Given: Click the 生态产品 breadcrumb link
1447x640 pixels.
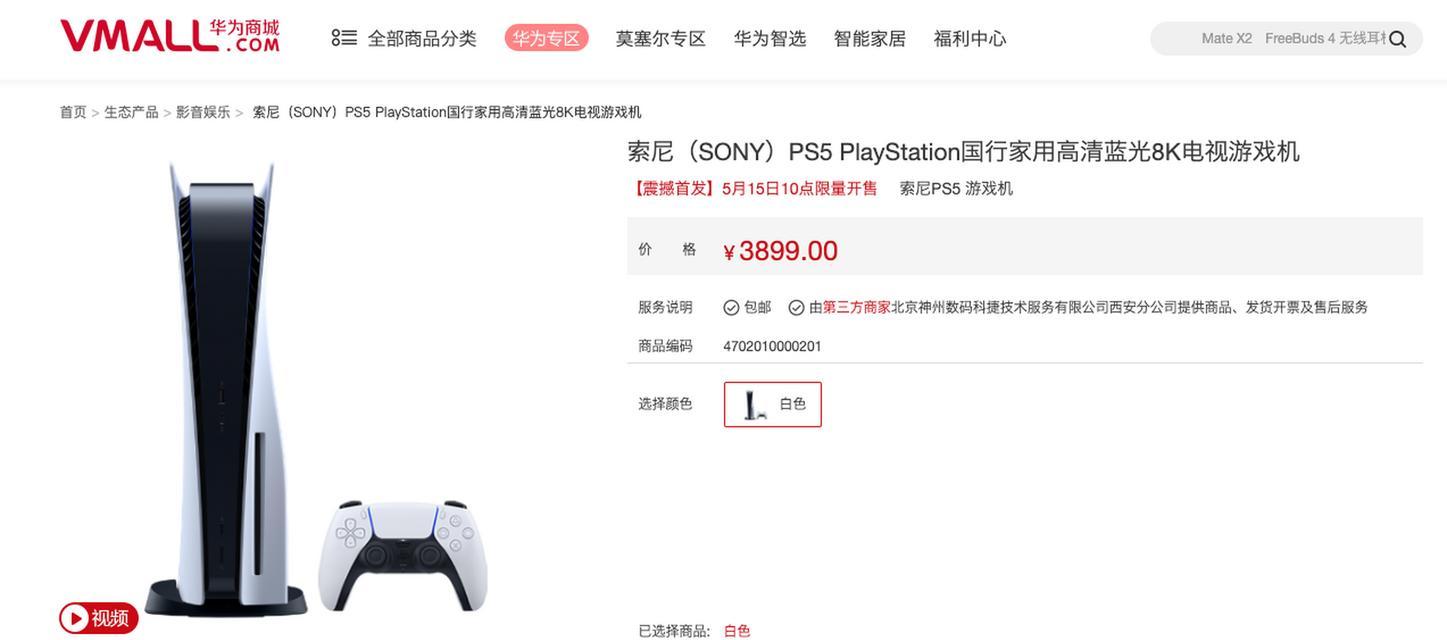Looking at the screenshot, I should point(131,112).
